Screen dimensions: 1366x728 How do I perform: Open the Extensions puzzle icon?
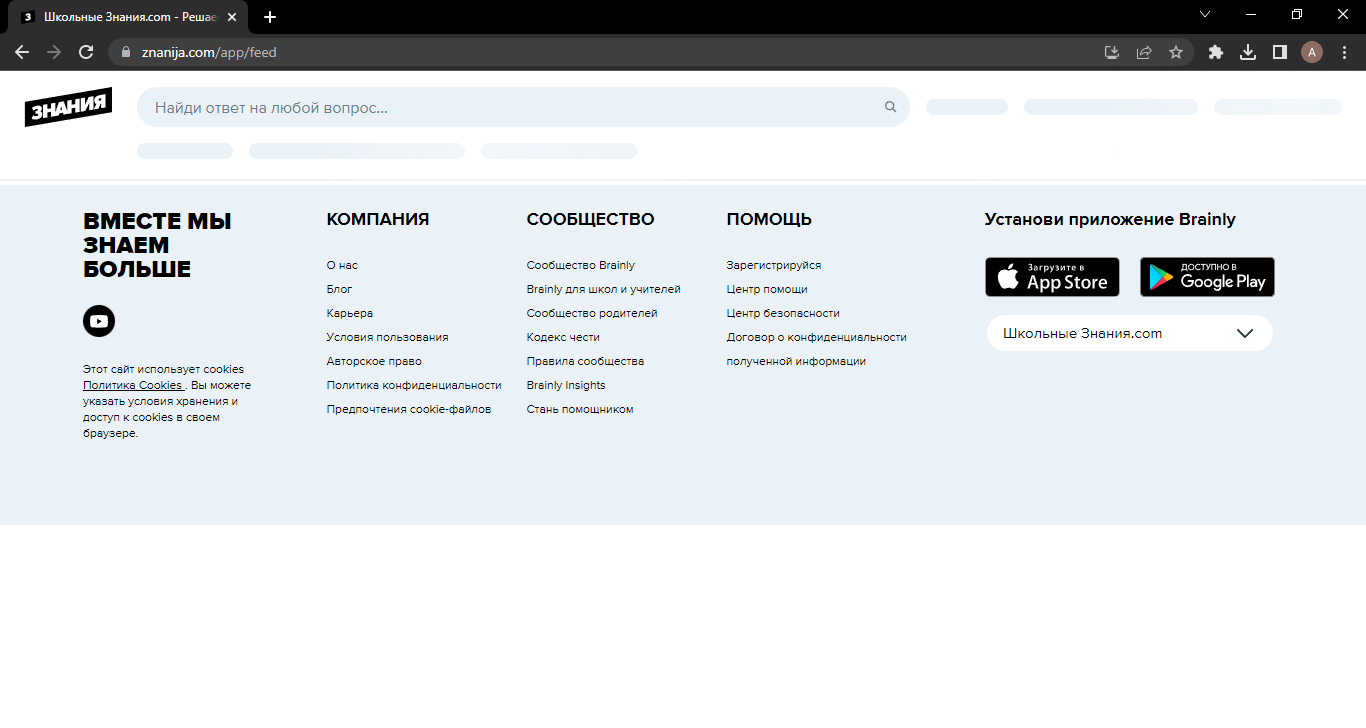[x=1216, y=52]
